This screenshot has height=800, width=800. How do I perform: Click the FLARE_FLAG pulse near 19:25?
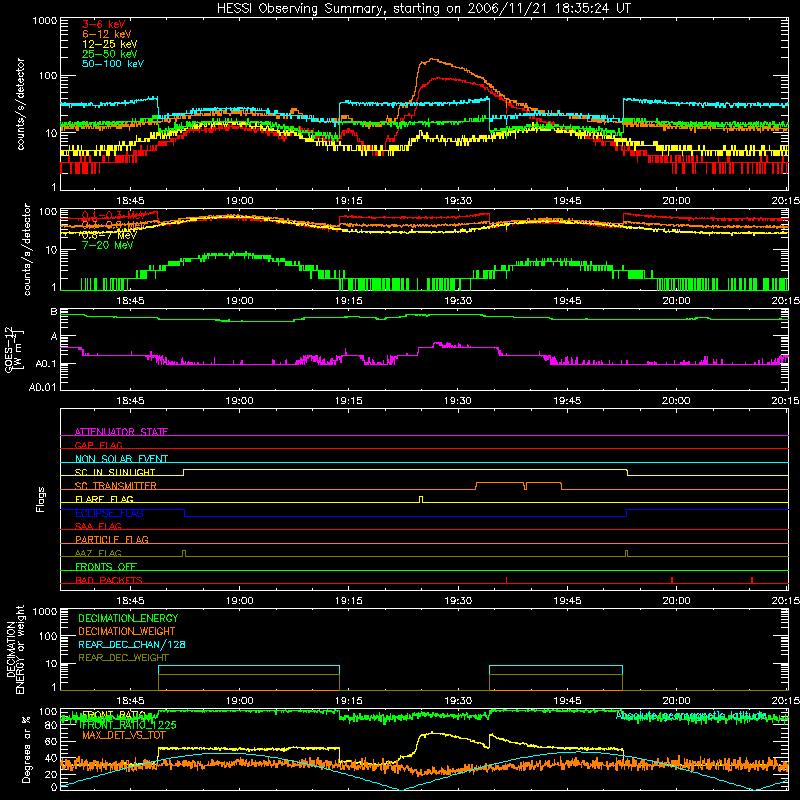click(421, 499)
